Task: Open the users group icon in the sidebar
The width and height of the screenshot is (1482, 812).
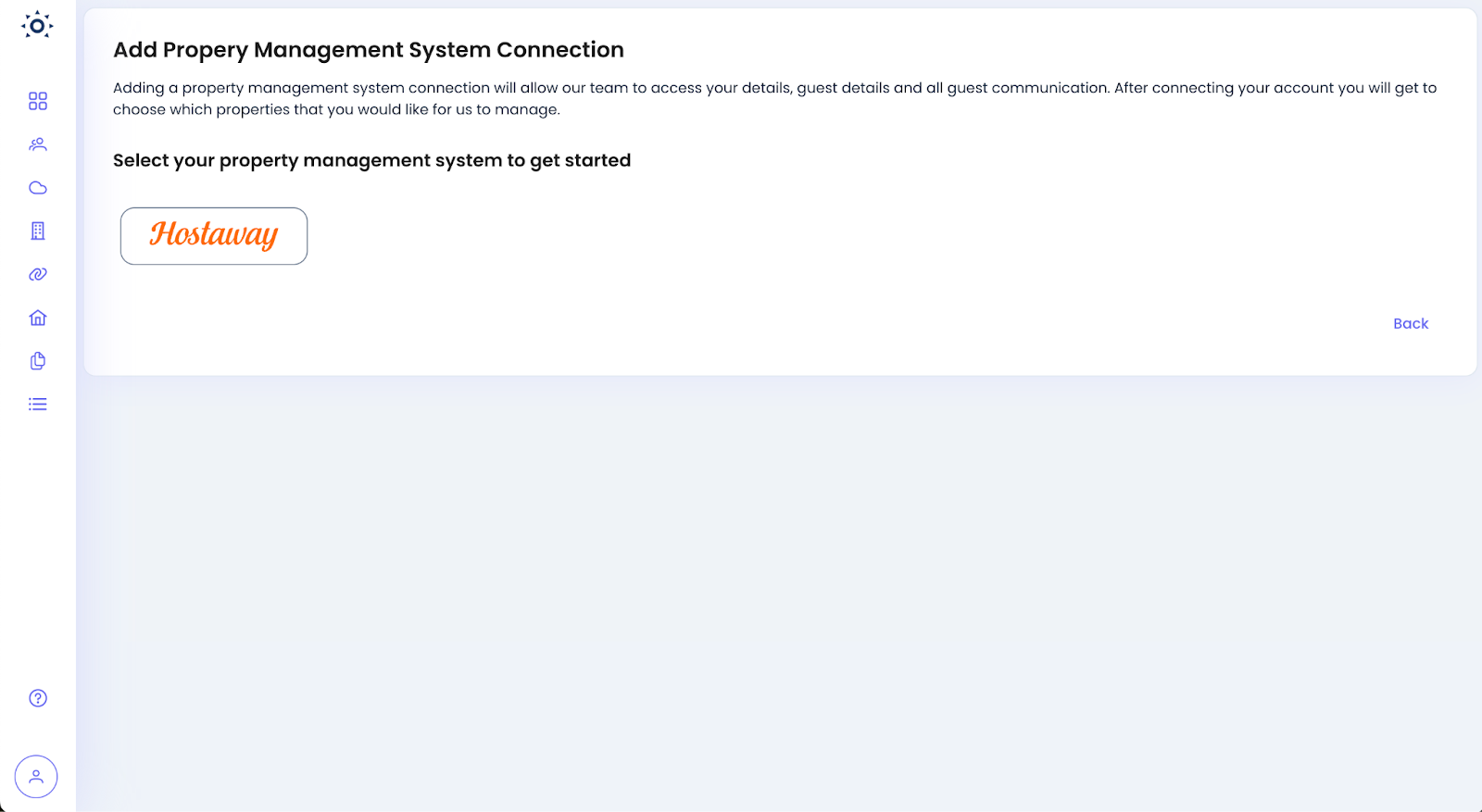Action: (38, 144)
